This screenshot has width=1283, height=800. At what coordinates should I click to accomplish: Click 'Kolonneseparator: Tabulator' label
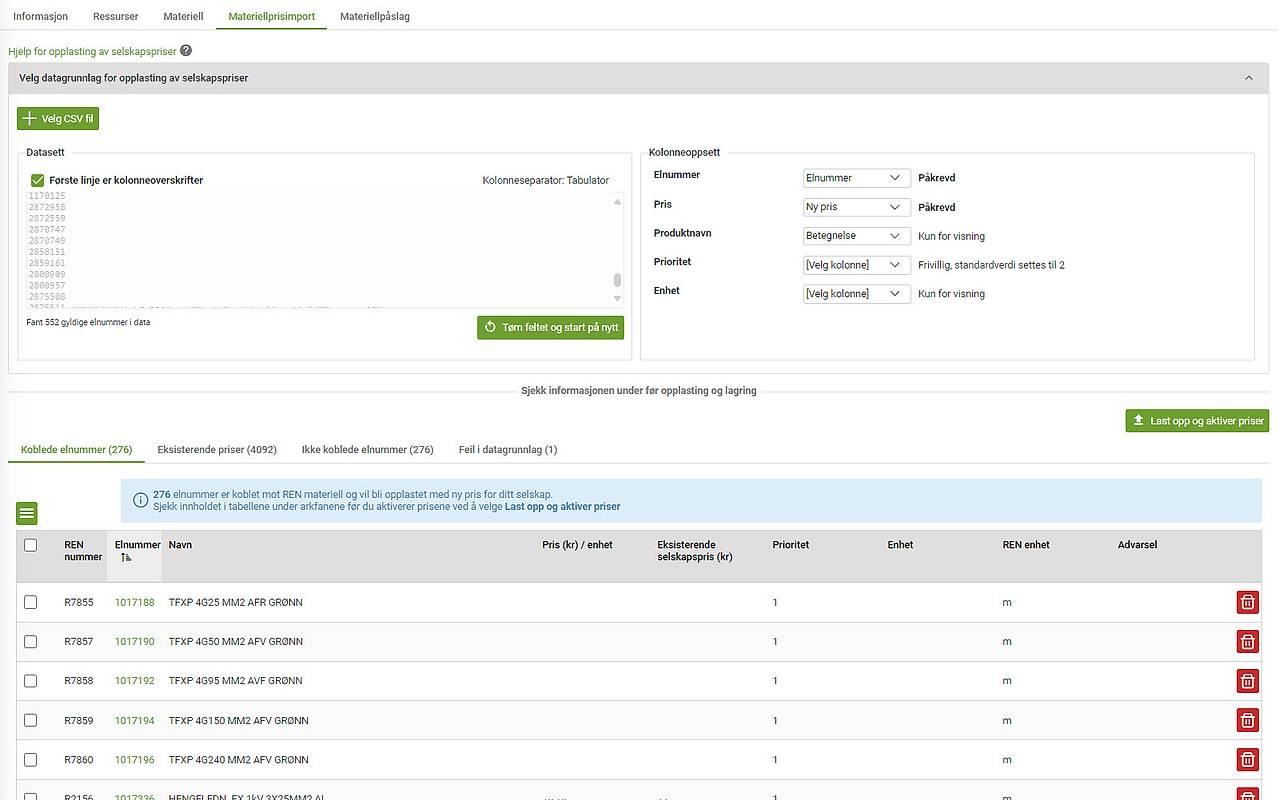545,180
